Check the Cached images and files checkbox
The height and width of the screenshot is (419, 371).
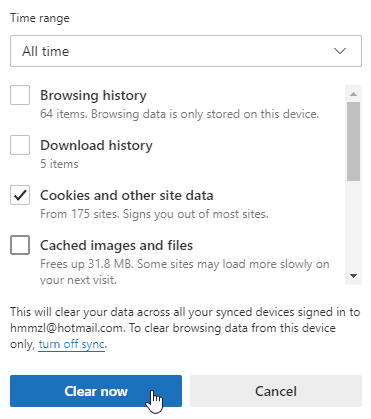(x=20, y=245)
